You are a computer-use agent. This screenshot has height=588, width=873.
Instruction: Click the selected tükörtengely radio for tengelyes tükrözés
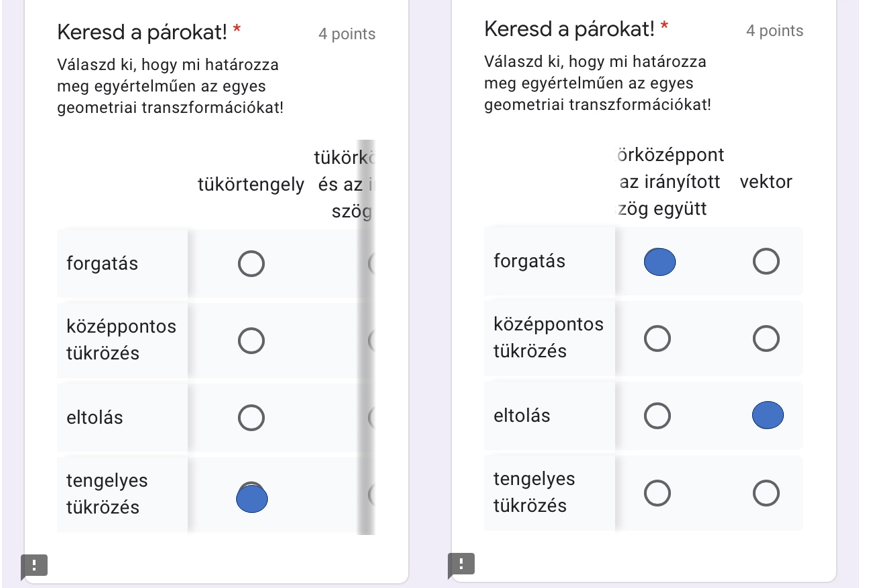point(252,497)
